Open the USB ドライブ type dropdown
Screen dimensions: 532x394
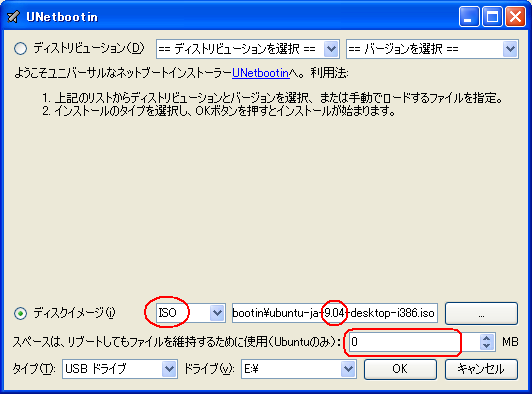click(x=119, y=369)
